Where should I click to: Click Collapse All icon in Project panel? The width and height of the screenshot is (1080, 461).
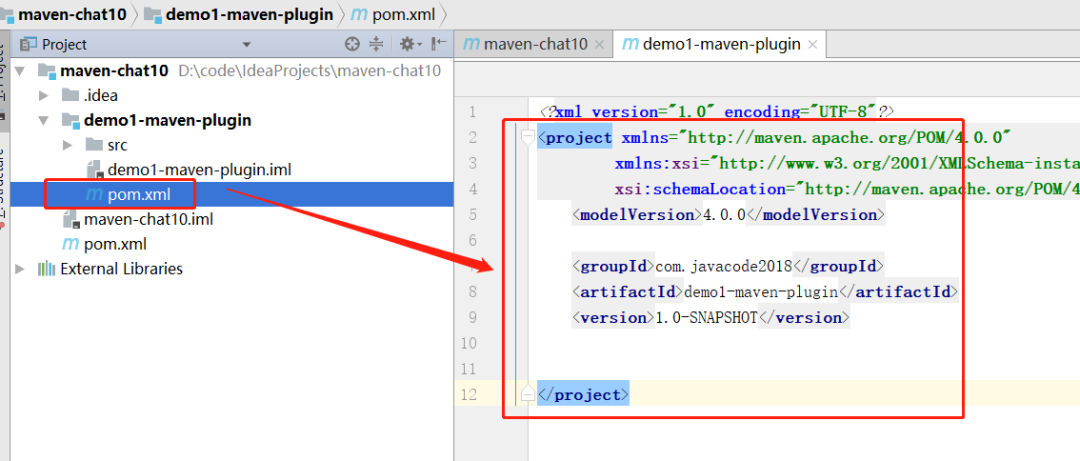pos(376,44)
